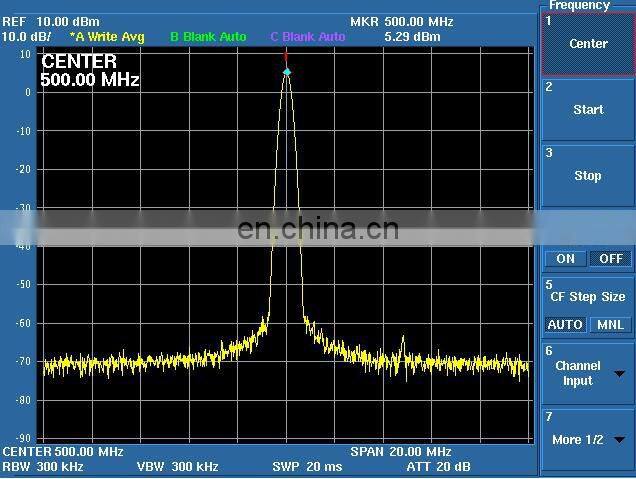Click the SWP 20 ms sweep time readout

click(x=307, y=467)
